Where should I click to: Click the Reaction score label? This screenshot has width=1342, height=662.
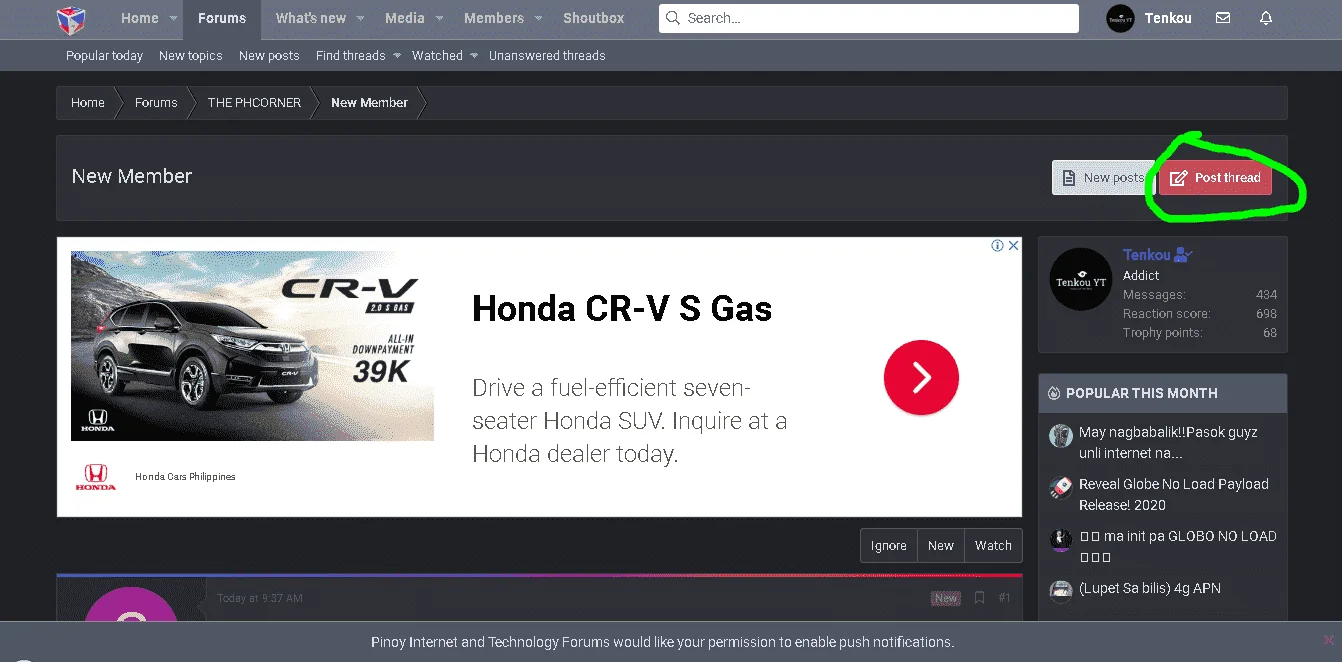(1166, 314)
